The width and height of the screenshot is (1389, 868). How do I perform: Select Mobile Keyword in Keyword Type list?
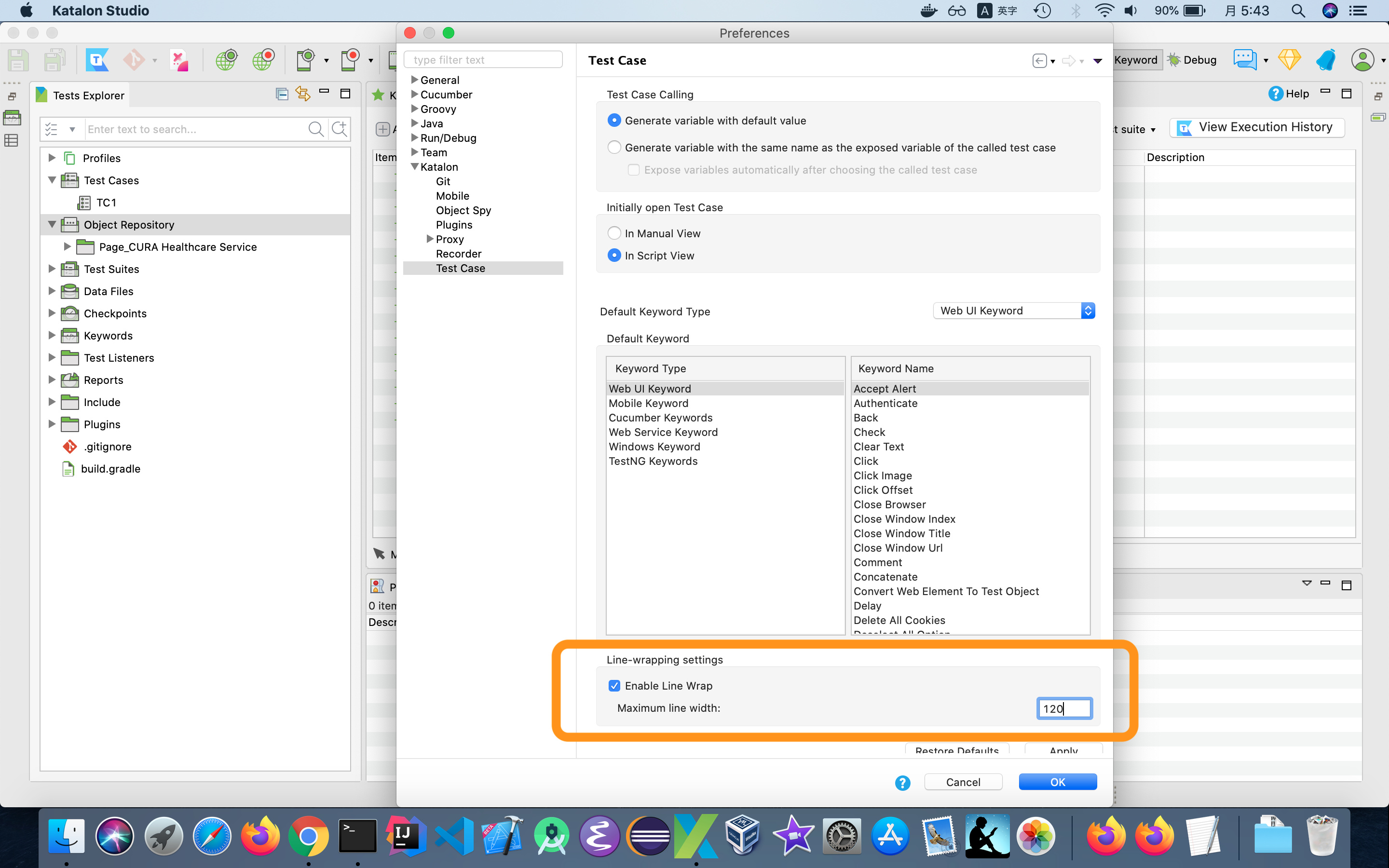[x=648, y=403]
